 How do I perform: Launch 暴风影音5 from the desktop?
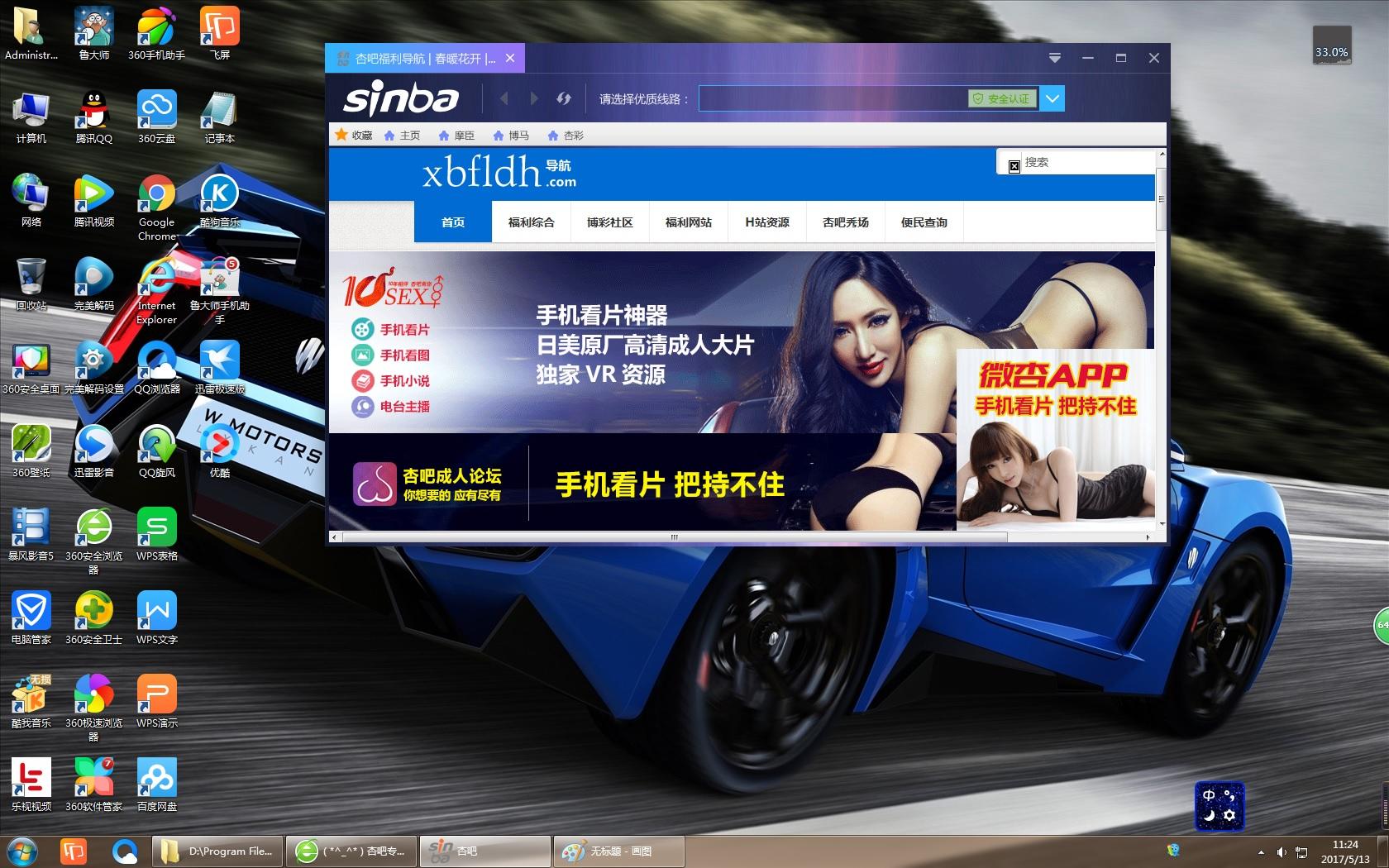tap(31, 534)
